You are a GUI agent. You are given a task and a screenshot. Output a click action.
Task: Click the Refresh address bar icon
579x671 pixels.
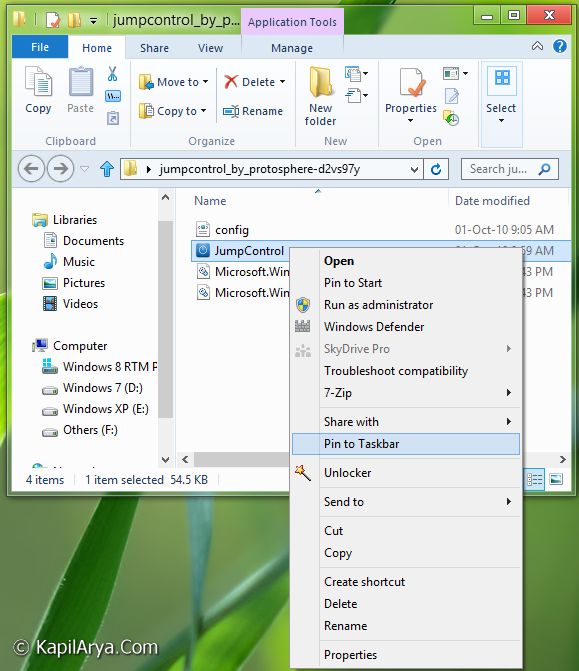coord(436,169)
